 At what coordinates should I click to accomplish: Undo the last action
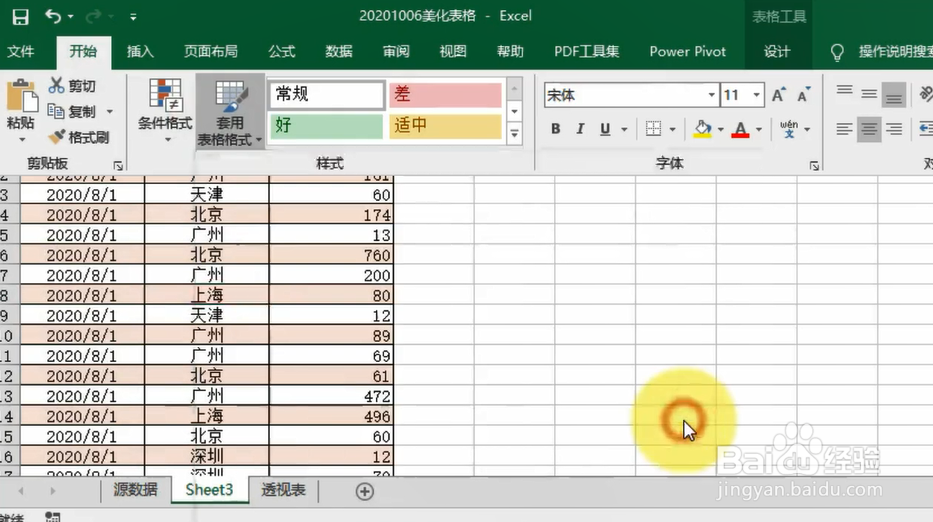click(53, 17)
